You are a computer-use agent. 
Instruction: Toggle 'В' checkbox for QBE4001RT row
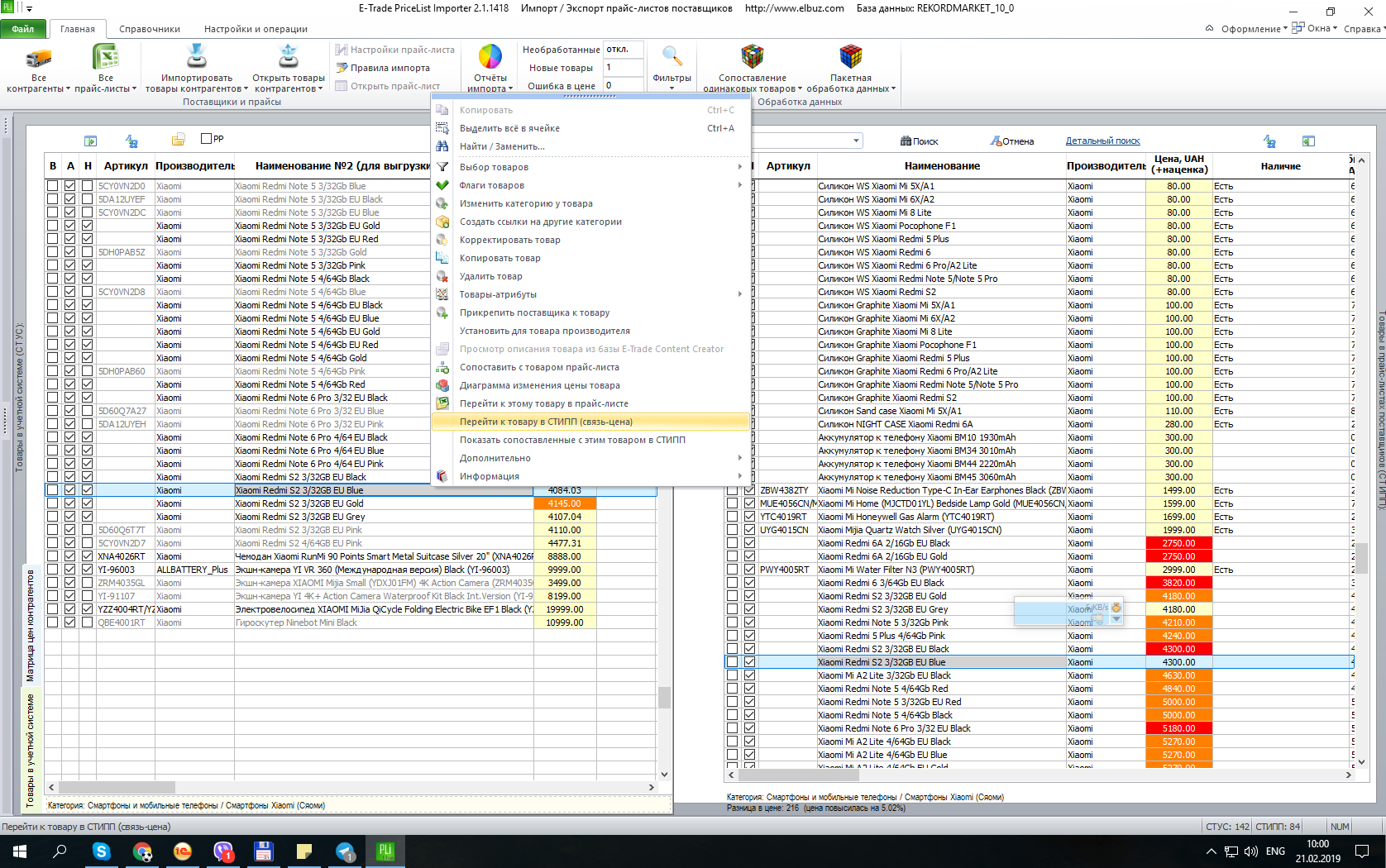coord(52,622)
